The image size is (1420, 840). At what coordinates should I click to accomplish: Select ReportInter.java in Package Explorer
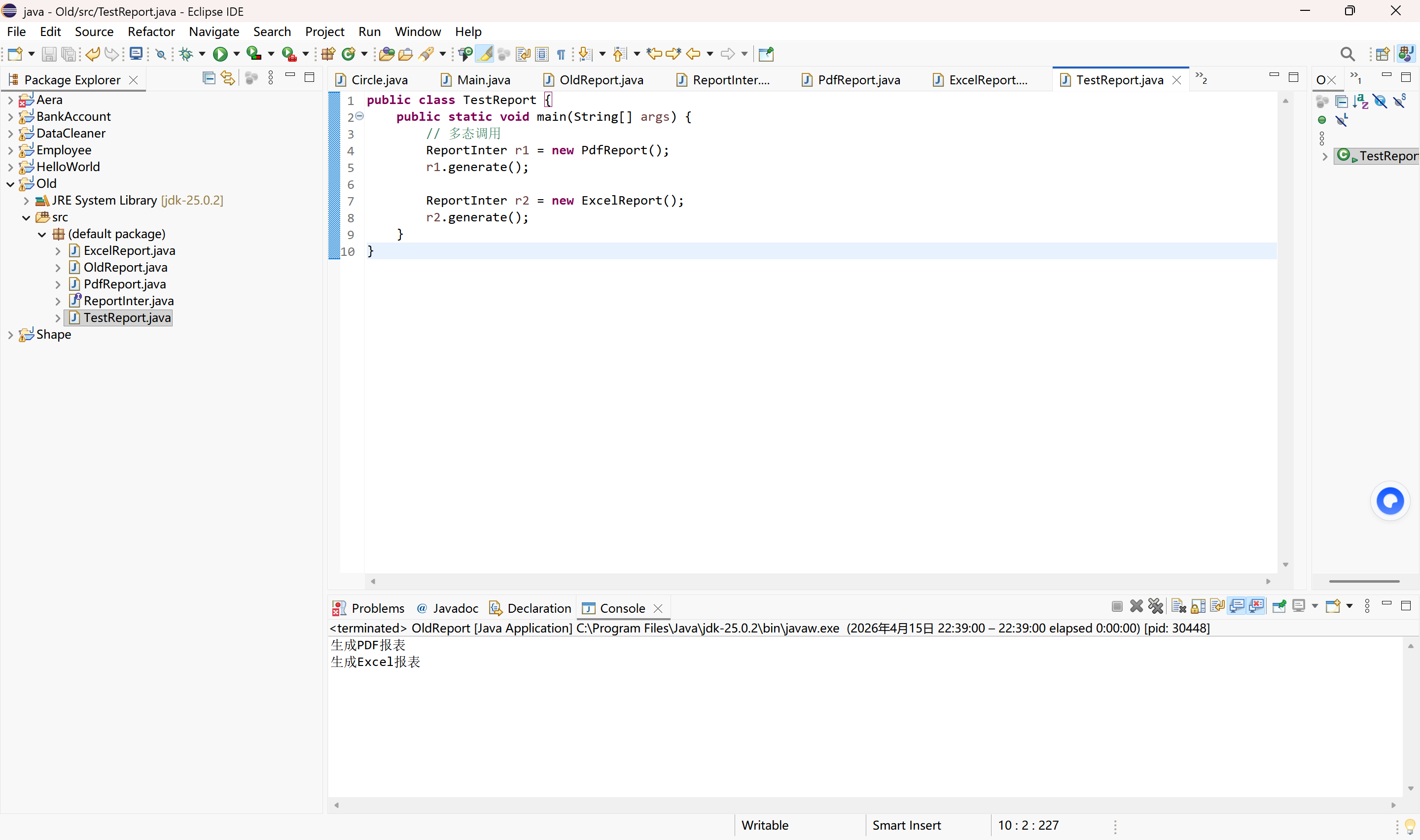click(129, 301)
